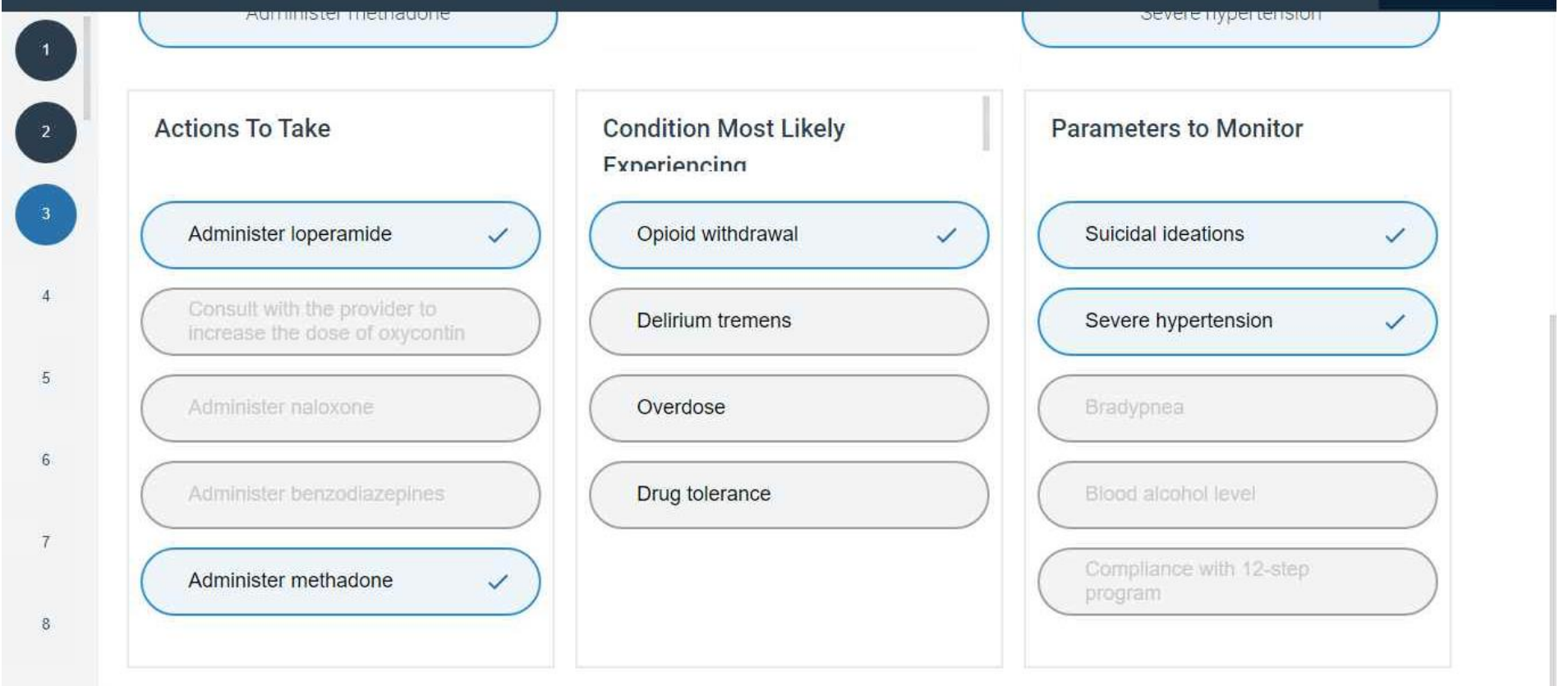
Task: Jump to question number 6
Action: pyautogui.click(x=46, y=460)
